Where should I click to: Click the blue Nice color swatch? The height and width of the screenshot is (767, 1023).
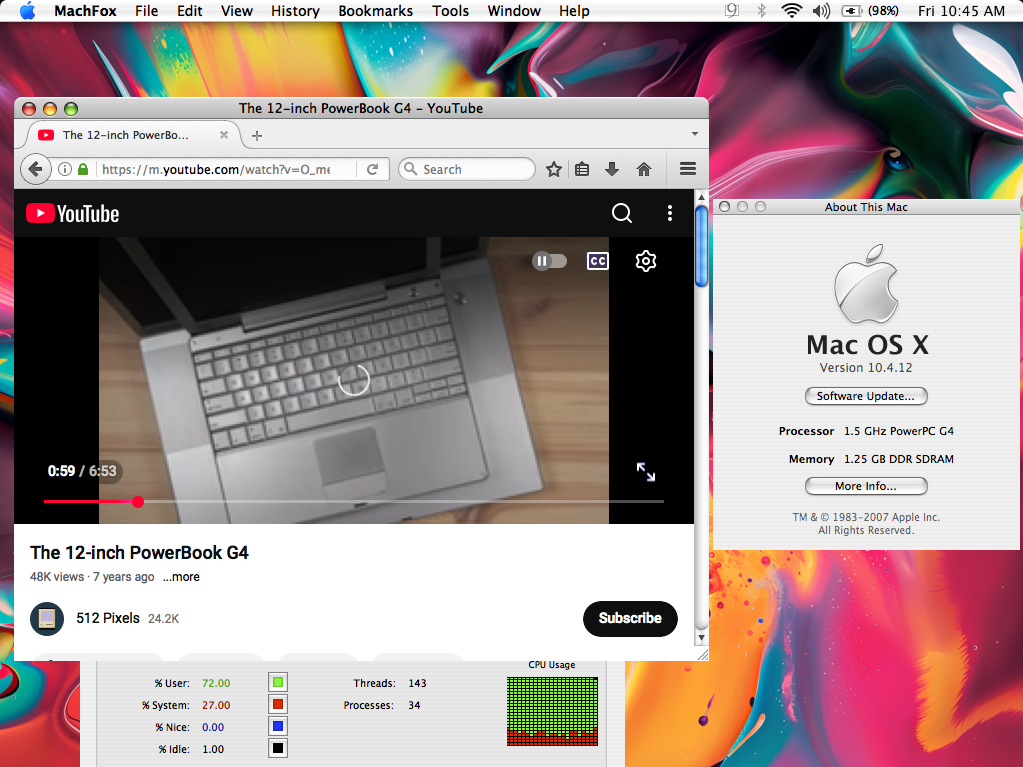point(278,726)
